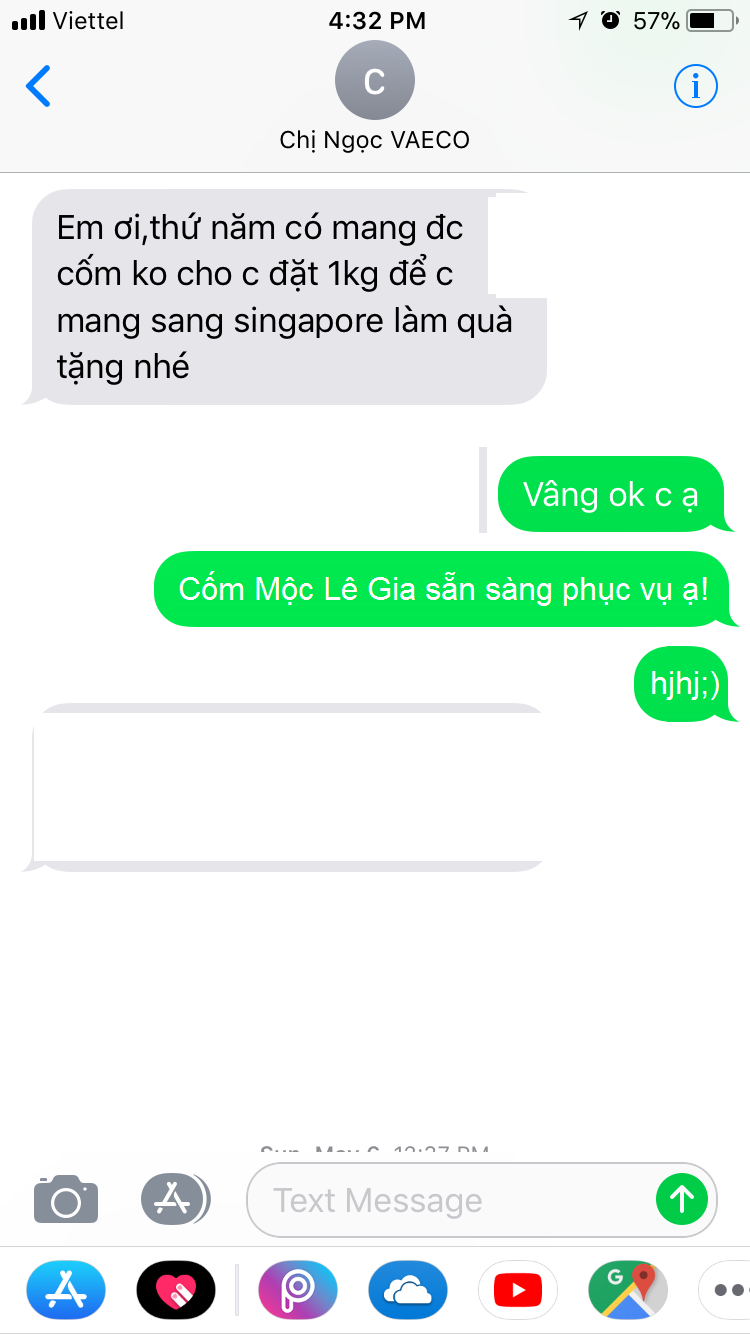
Task: Open the Digital Touch heart app
Action: [176, 1290]
